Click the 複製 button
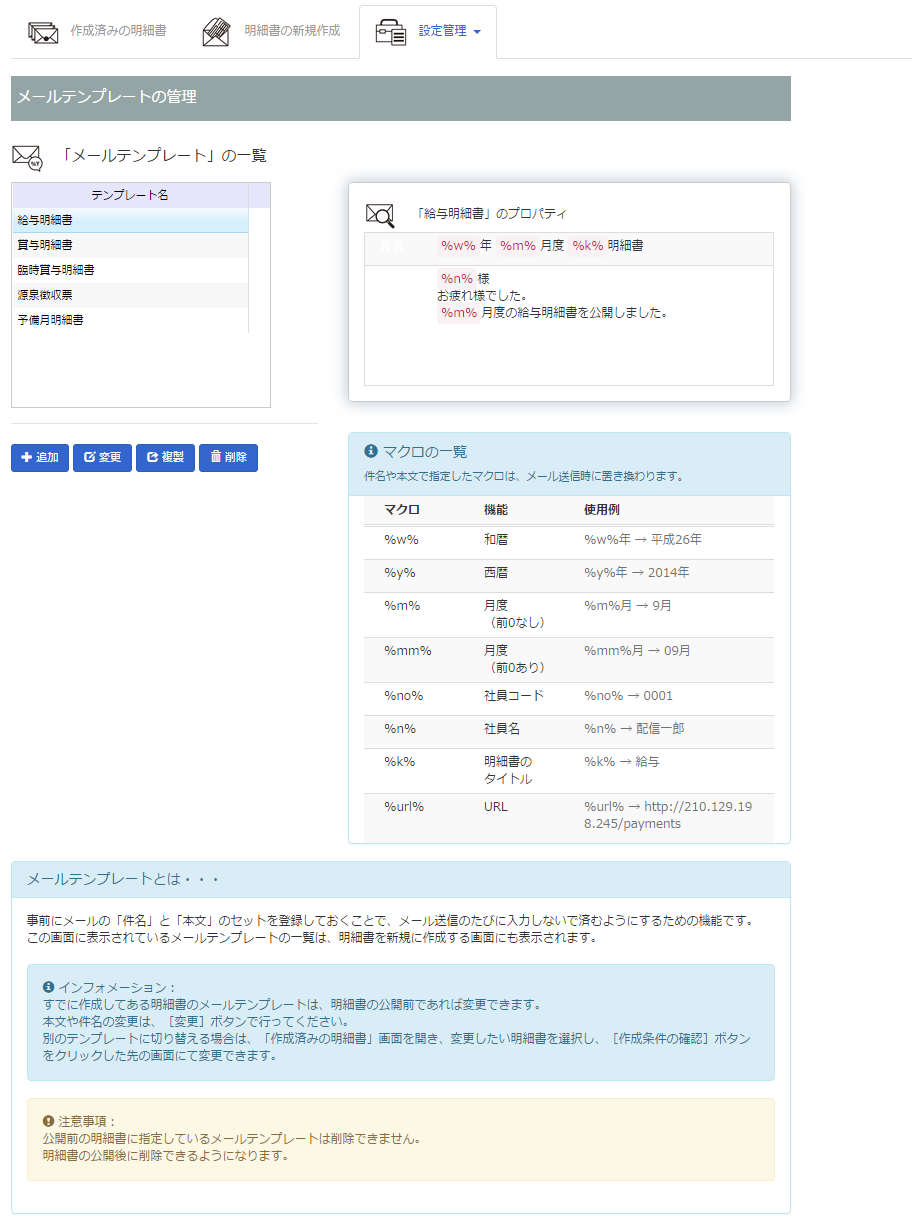Viewport: 912px width, 1232px height. [165, 458]
